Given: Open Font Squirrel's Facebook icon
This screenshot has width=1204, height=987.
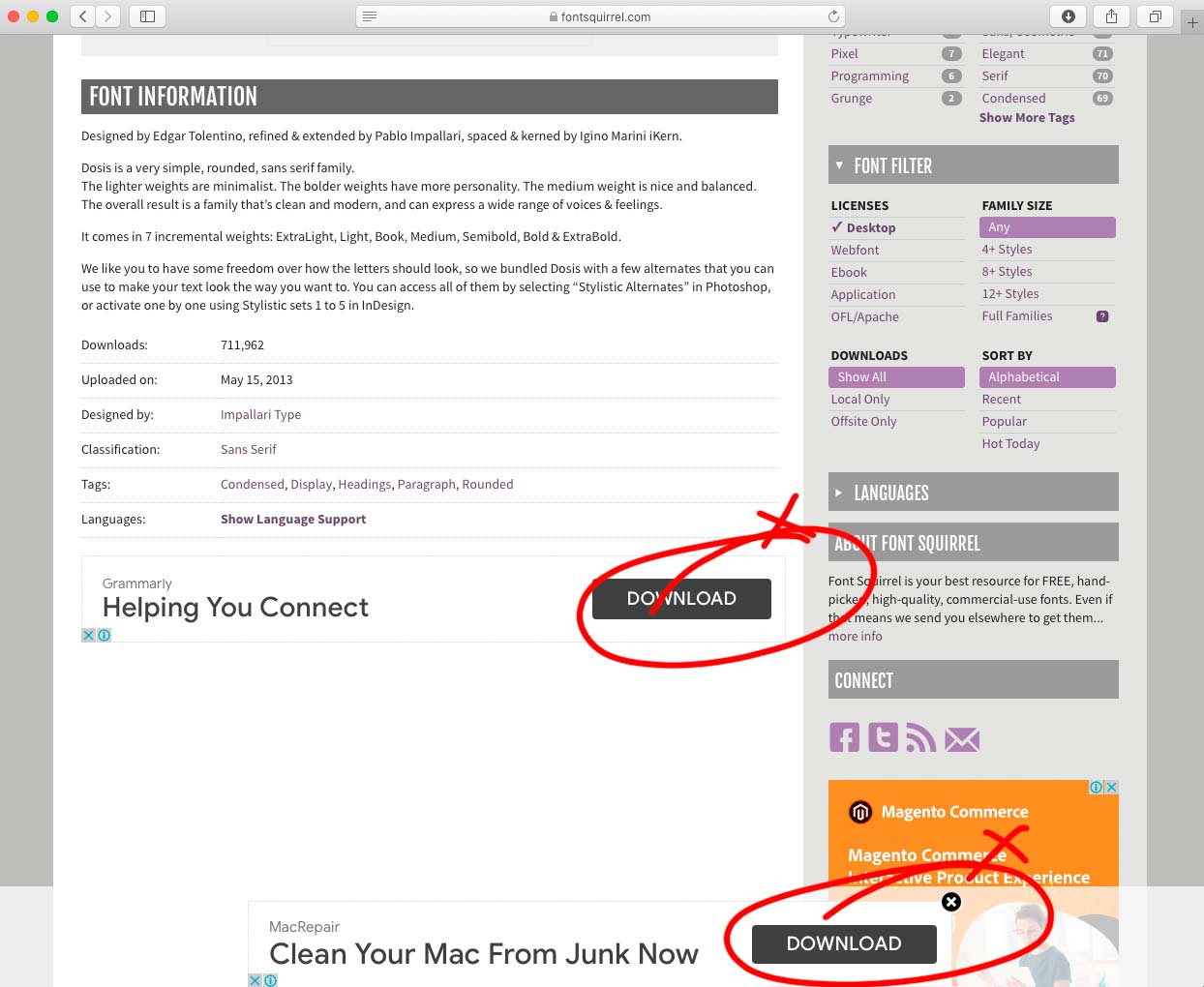Looking at the screenshot, I should [844, 737].
